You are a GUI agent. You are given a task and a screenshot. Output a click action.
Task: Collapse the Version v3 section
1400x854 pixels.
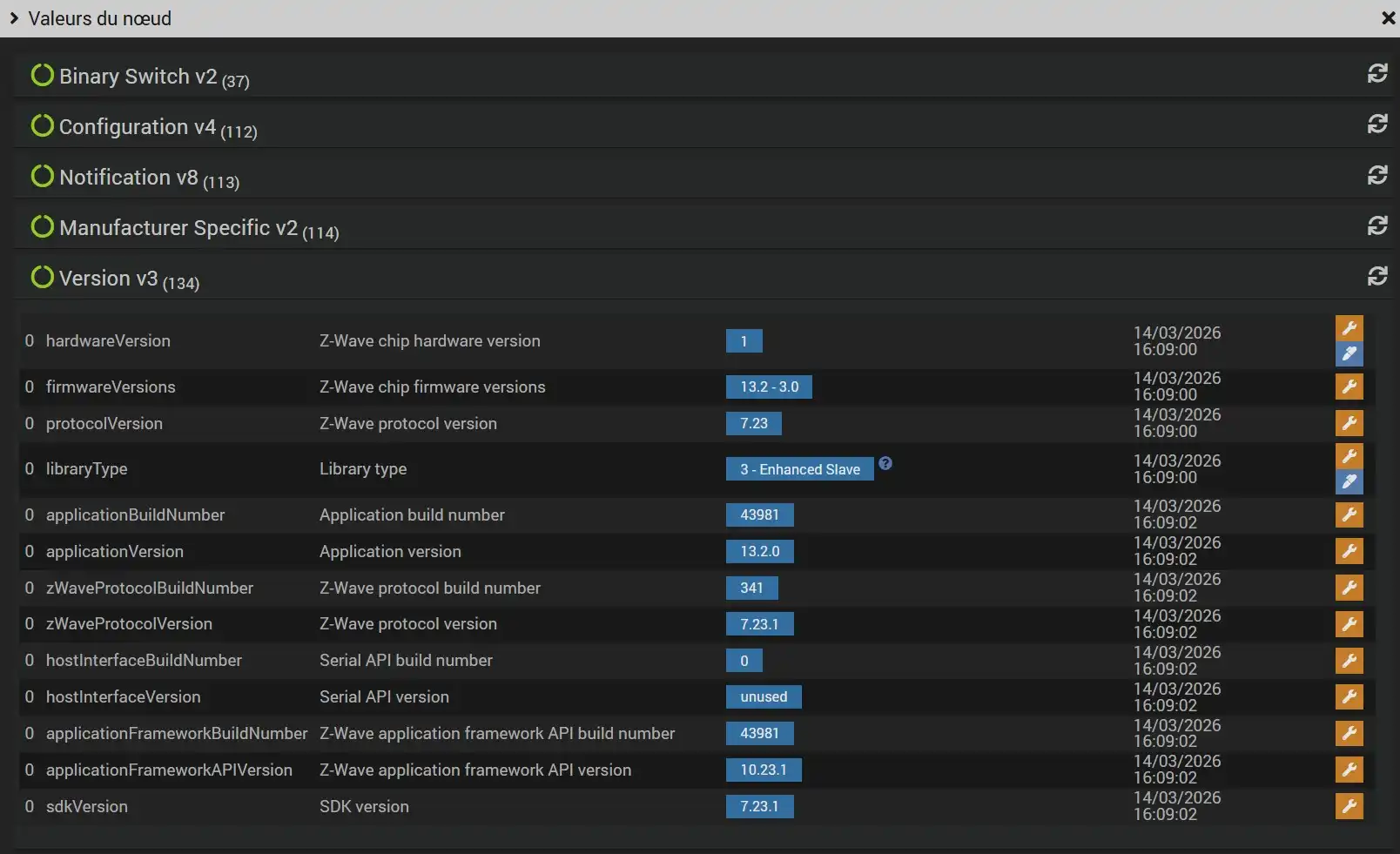tap(108, 279)
